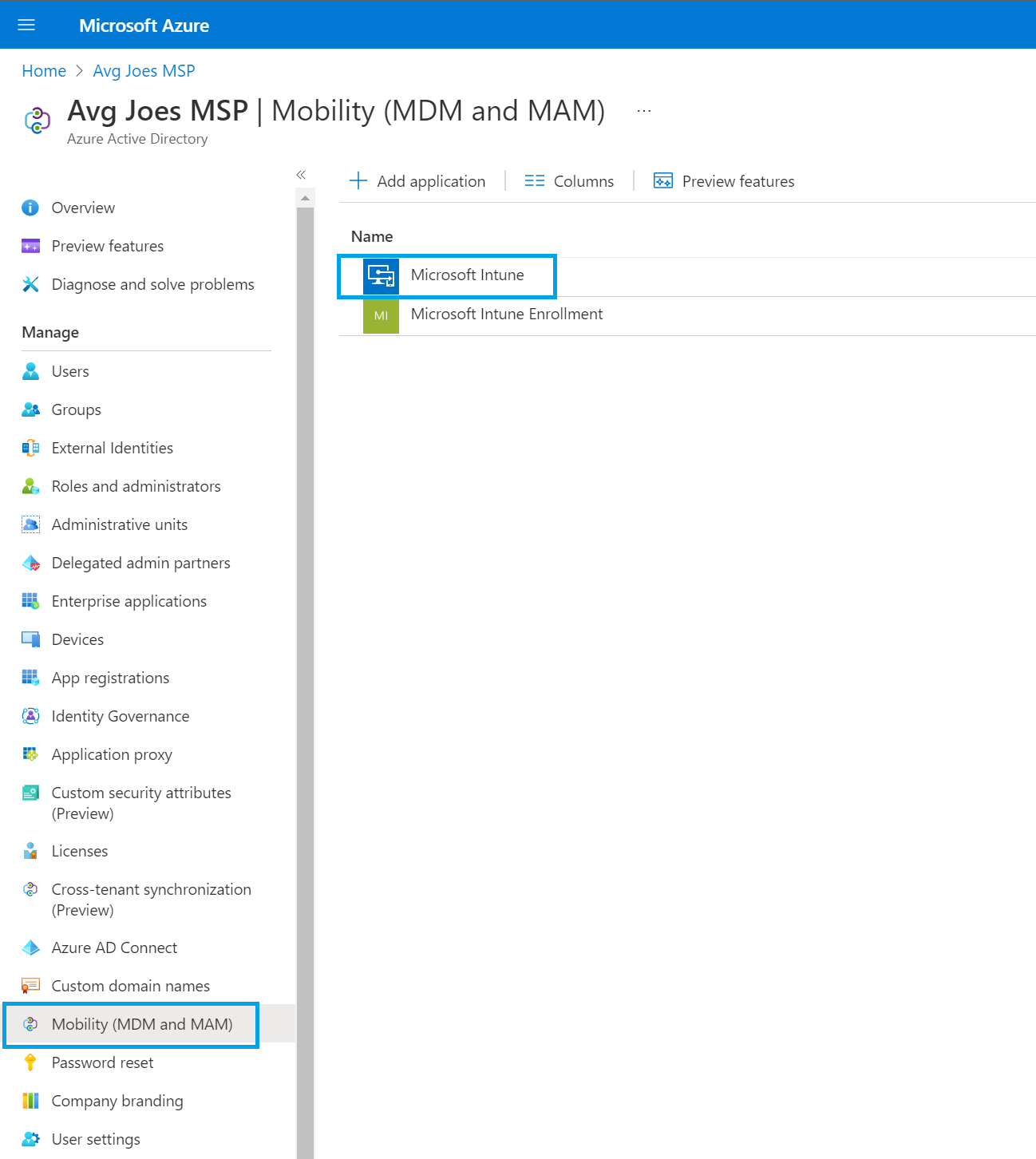Collapse the left navigation pane
1036x1159 pixels.
tap(302, 175)
